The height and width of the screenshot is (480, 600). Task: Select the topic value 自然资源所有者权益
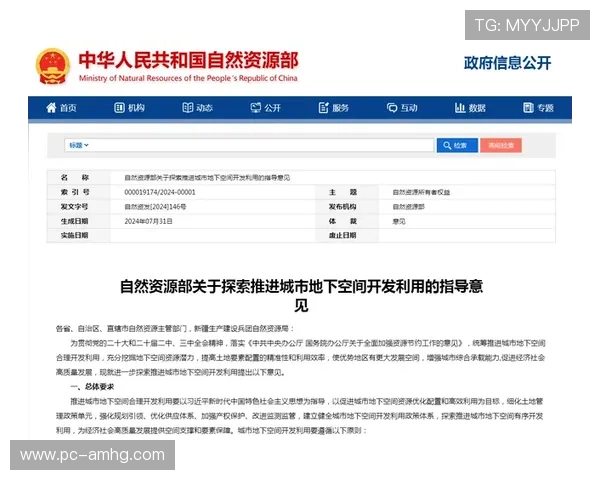tap(421, 192)
